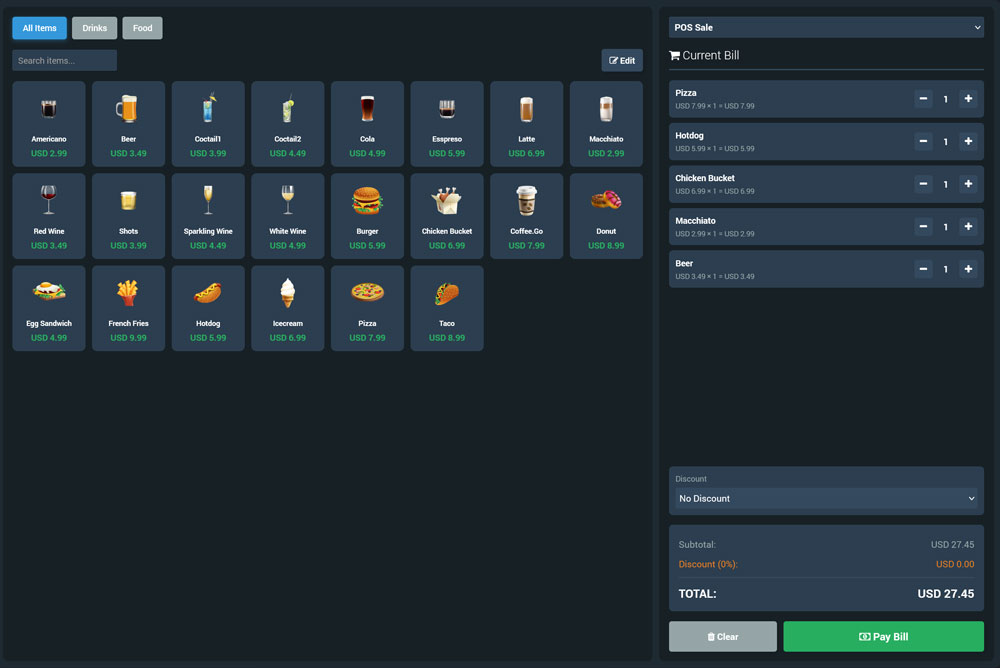Click the Red Wine glass icon

[x=48, y=200]
